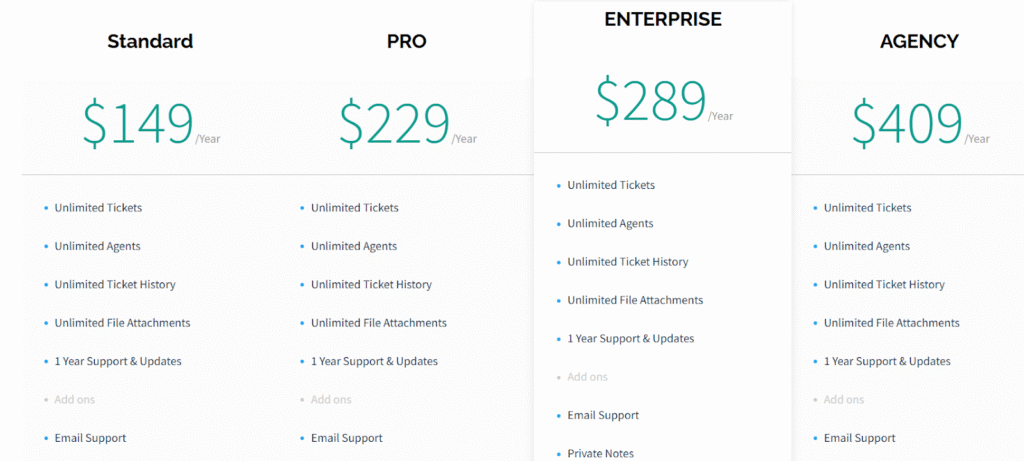Select the PRO plan heading
Screen dimensions: 1024x461
[x=406, y=42]
